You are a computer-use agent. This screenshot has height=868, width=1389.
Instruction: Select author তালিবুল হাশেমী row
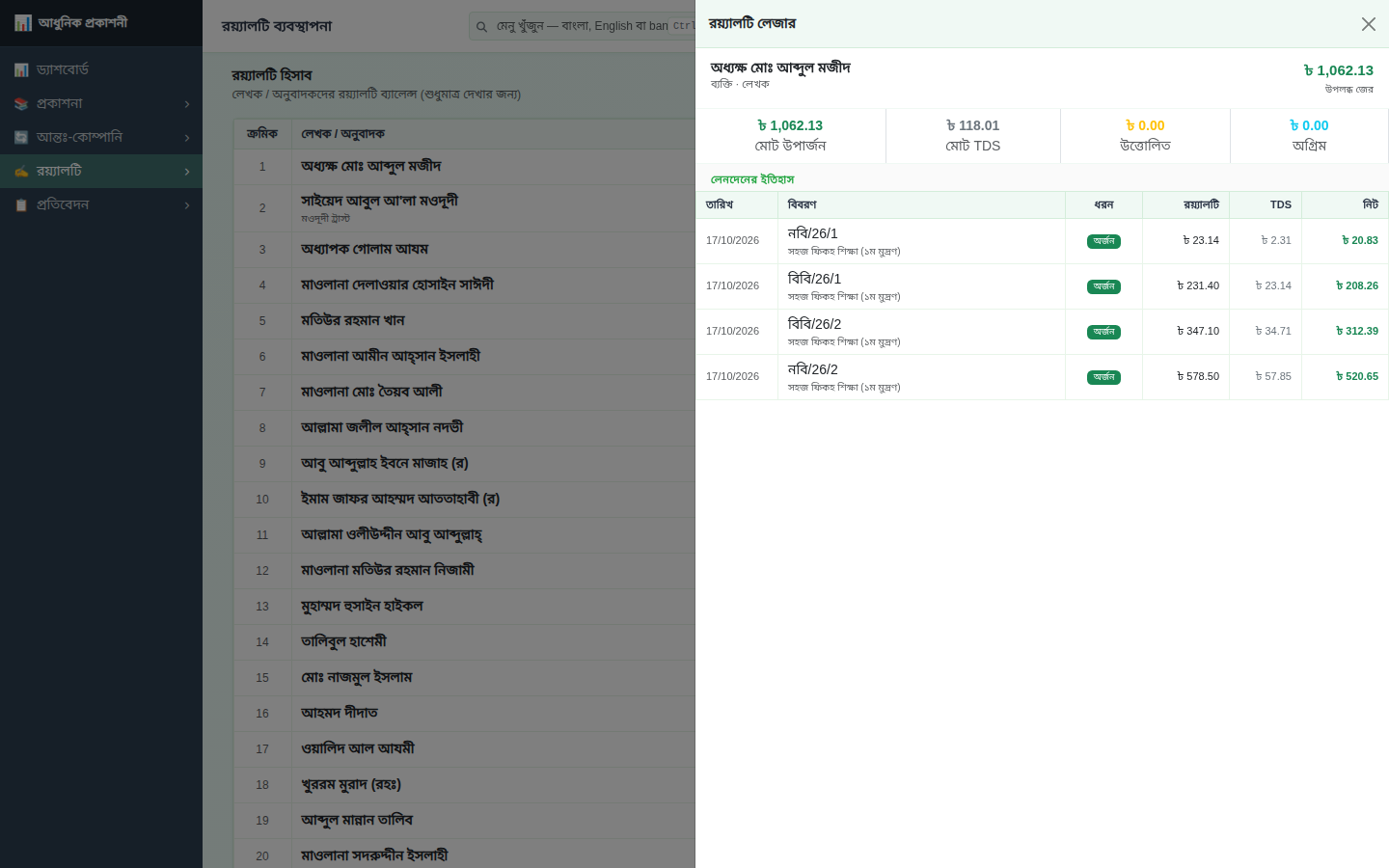(464, 642)
